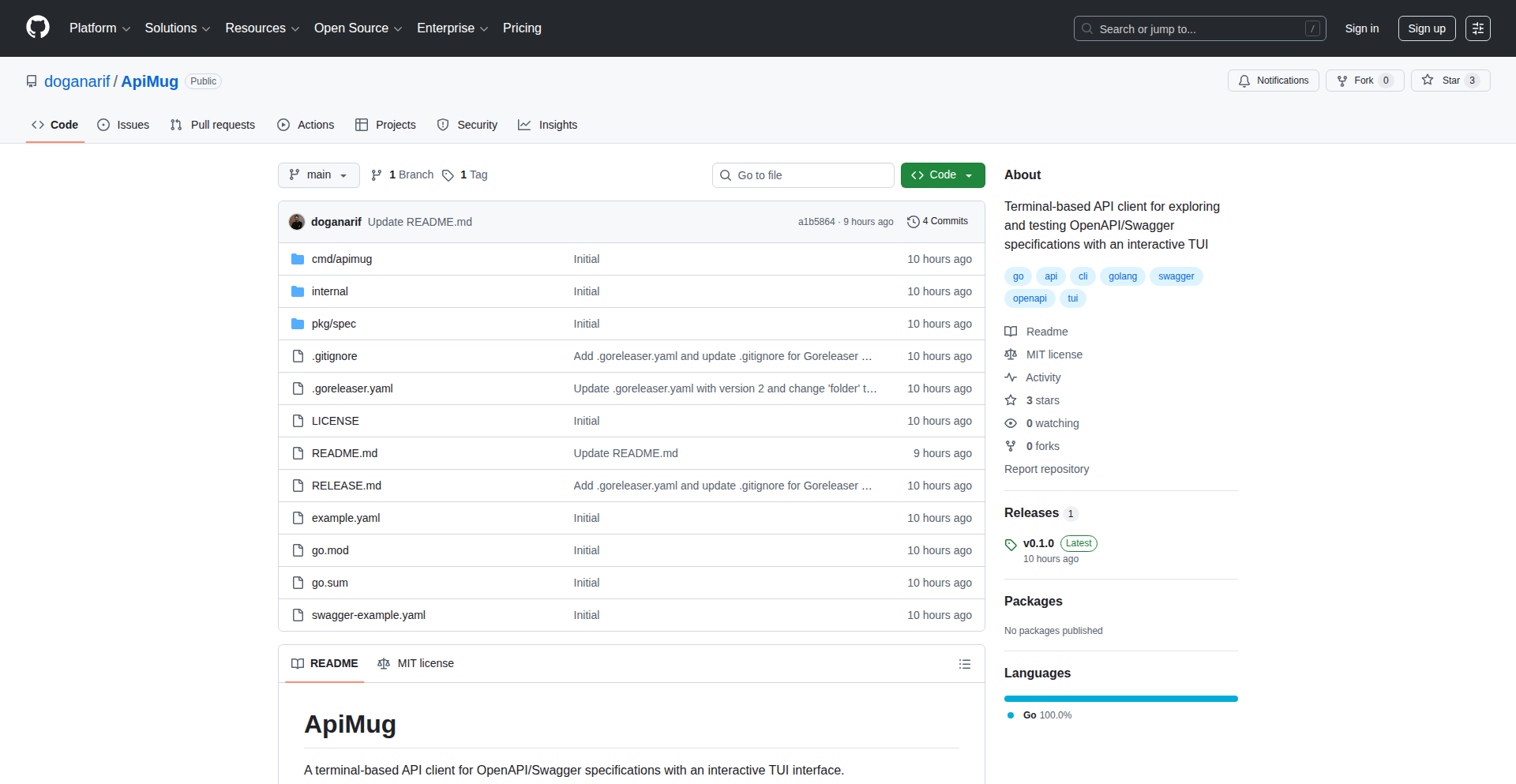Screen dimensions: 1516x784
Task: Click the MIT license scales icon
Action: coord(1011,354)
